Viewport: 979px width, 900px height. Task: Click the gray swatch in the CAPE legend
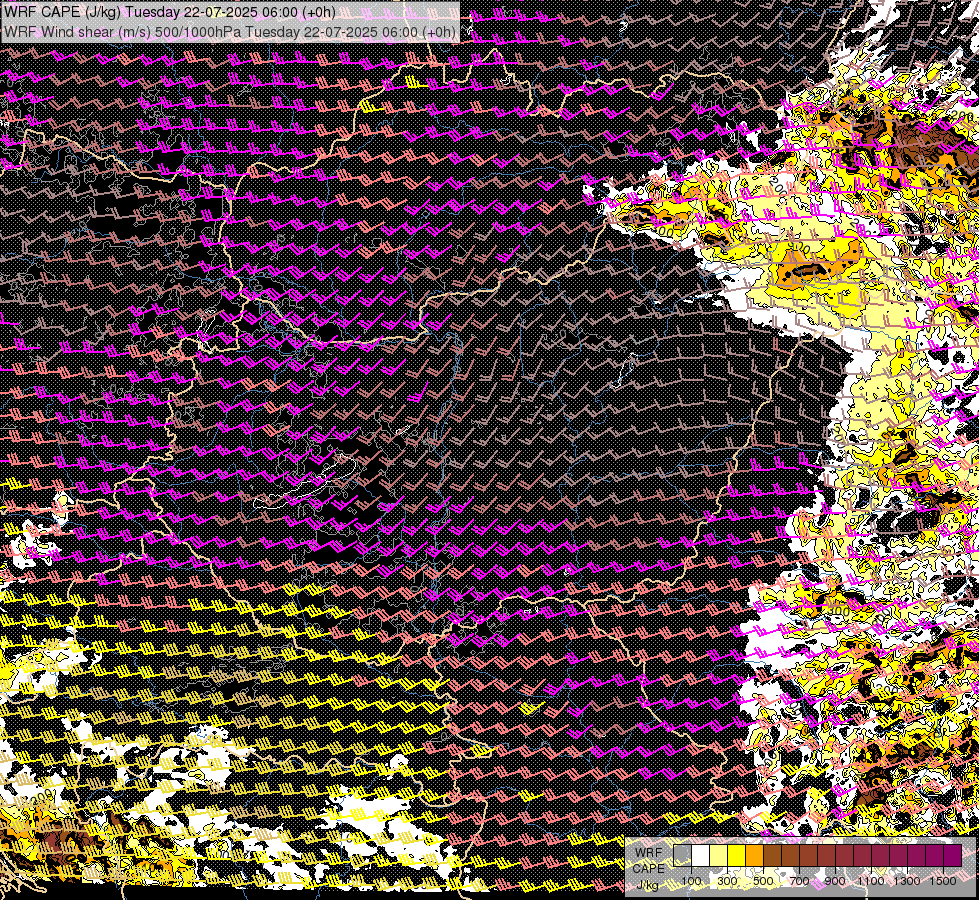click(682, 855)
